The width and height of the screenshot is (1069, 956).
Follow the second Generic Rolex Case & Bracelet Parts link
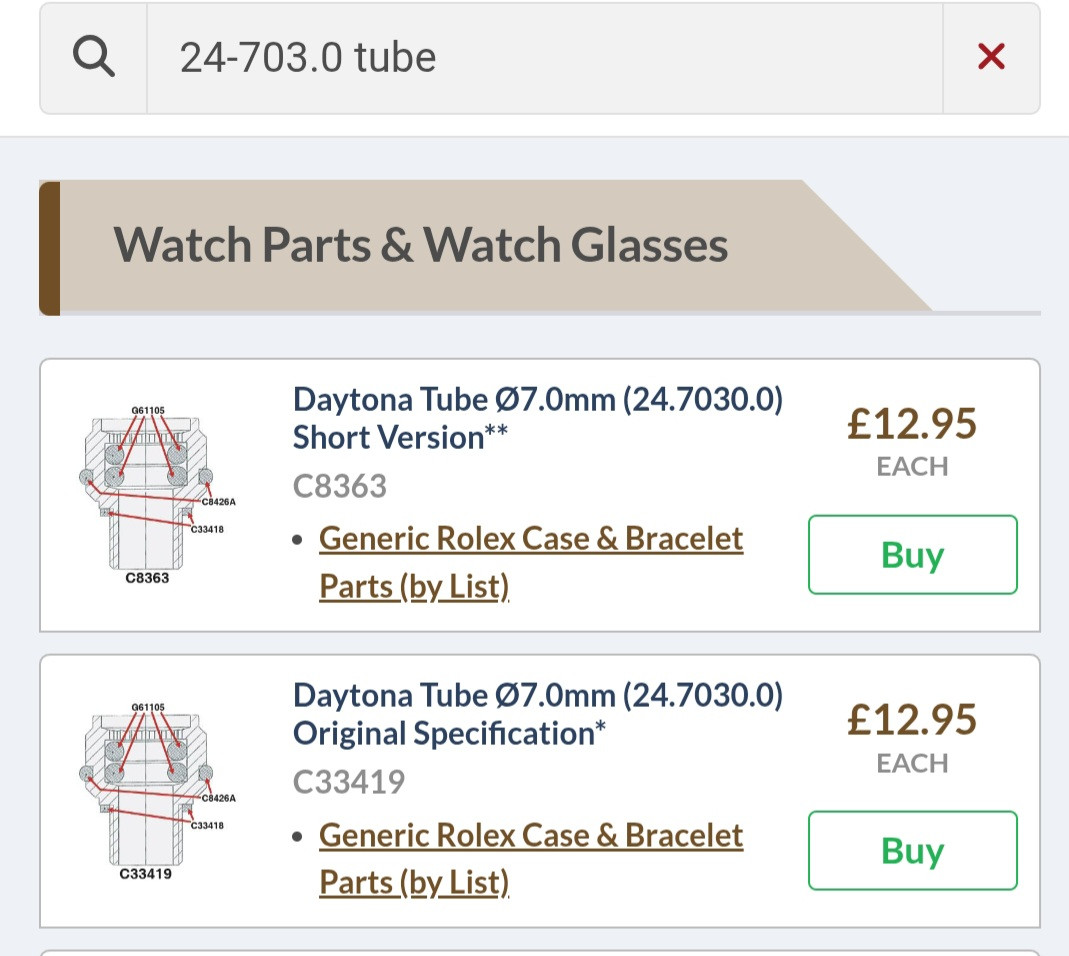(x=530, y=858)
